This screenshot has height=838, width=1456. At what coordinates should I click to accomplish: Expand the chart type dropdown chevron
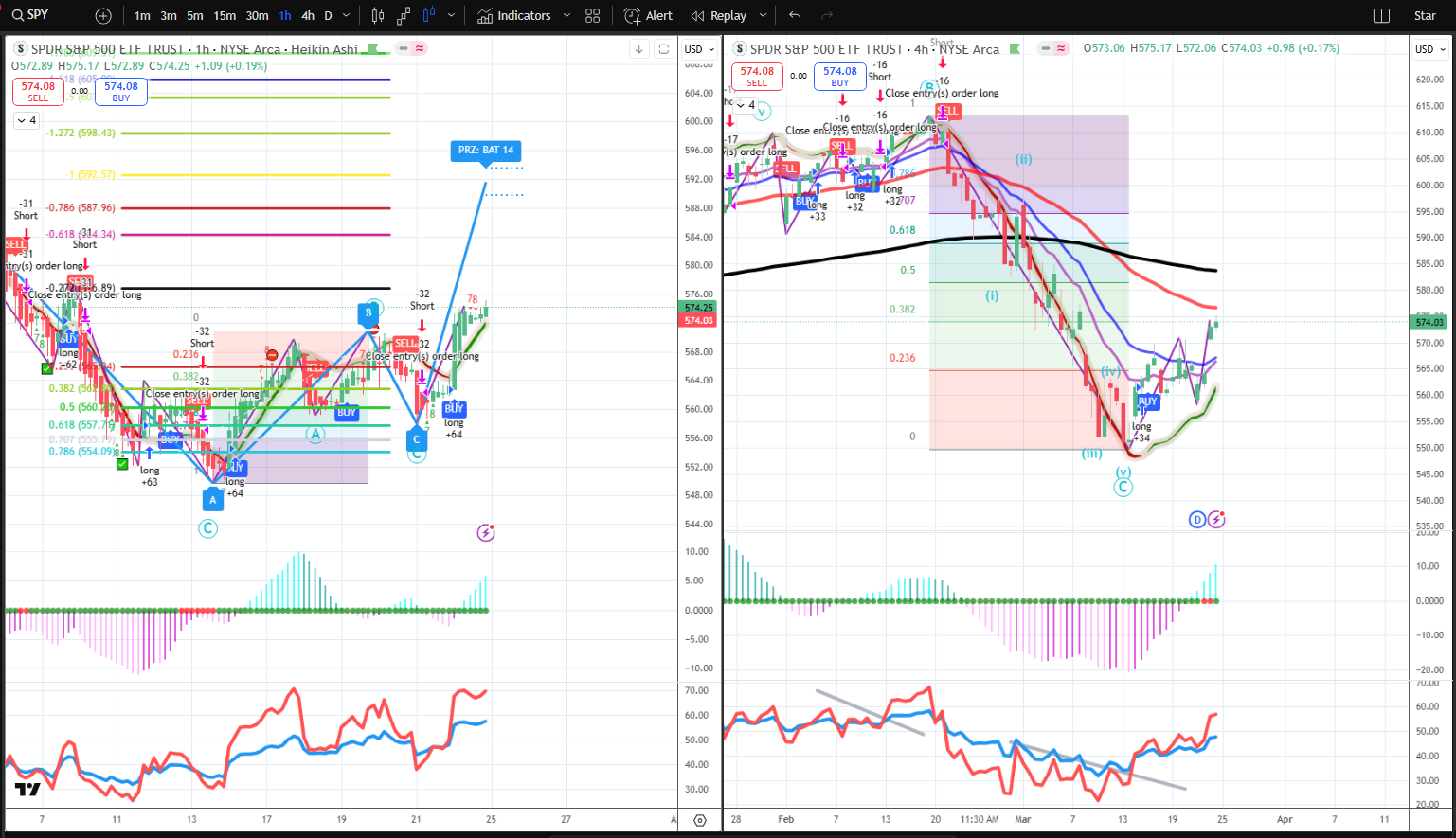pos(451,16)
